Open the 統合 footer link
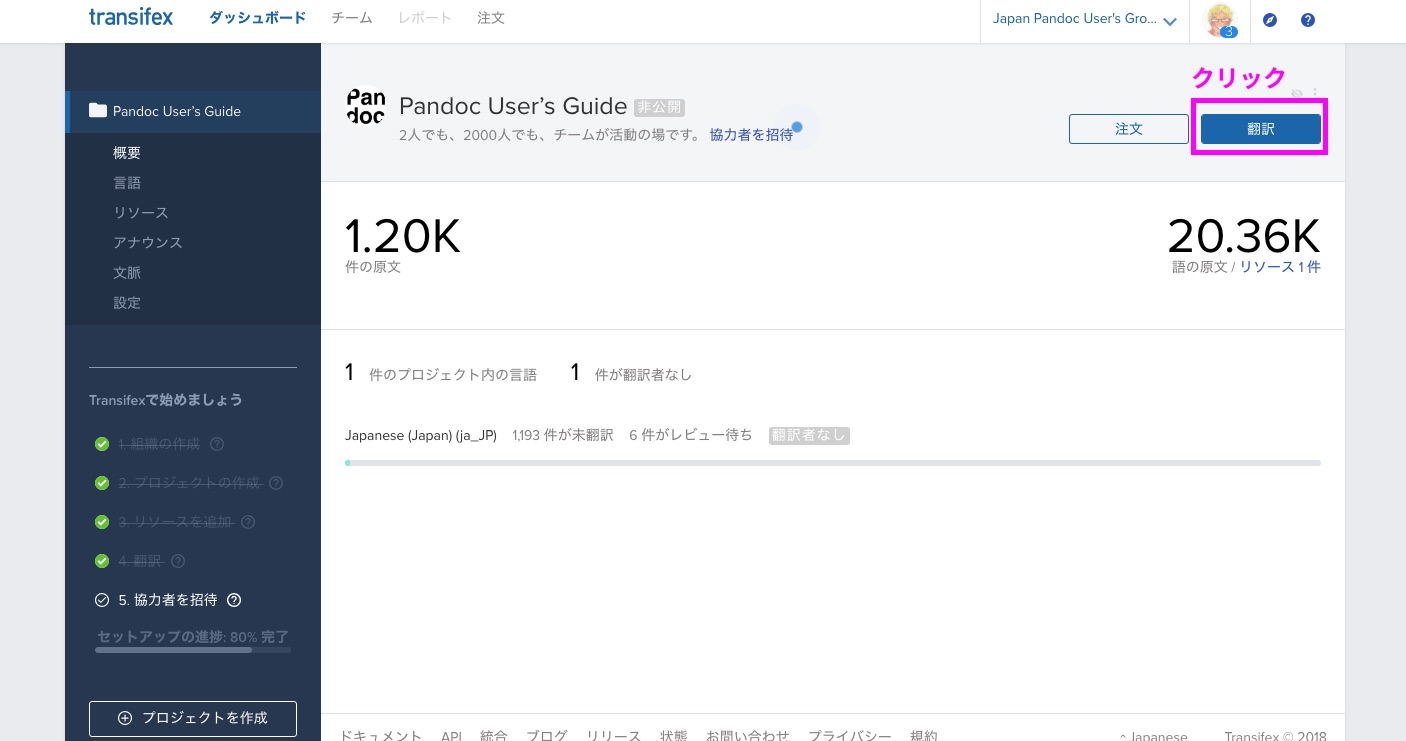 [x=494, y=736]
